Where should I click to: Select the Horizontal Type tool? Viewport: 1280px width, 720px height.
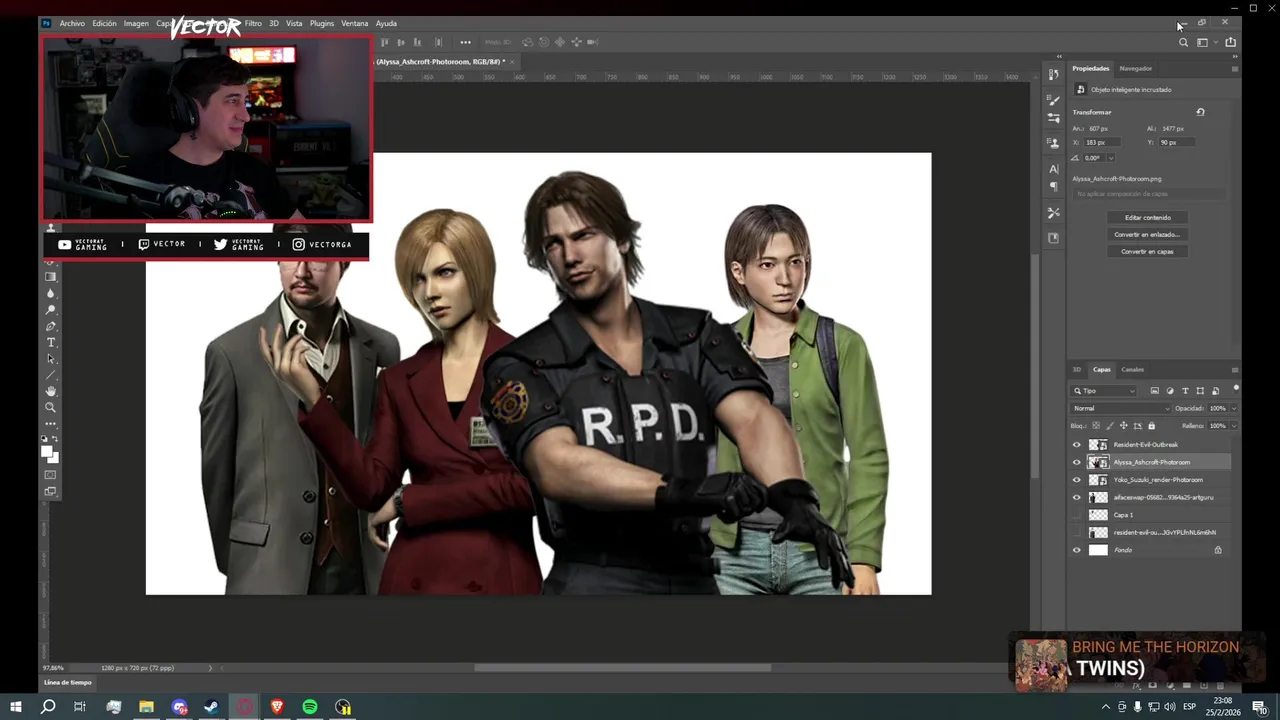click(x=51, y=342)
